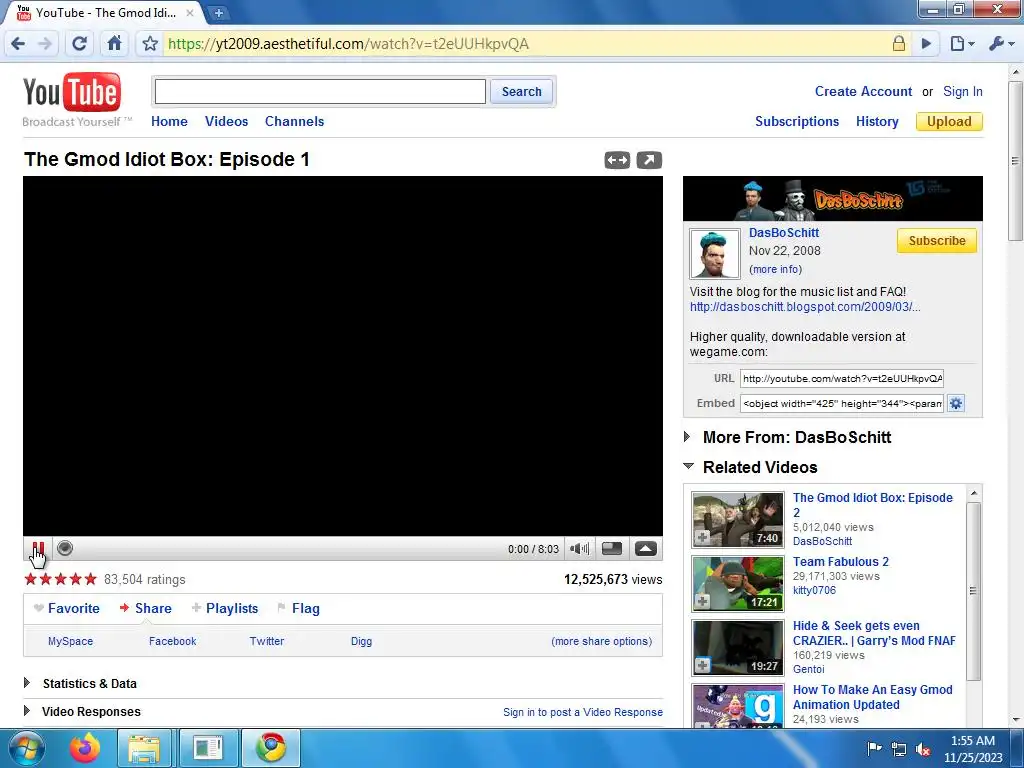Add Team Fabulous 2 to queue
This screenshot has height=768, width=1024.
pyautogui.click(x=703, y=601)
